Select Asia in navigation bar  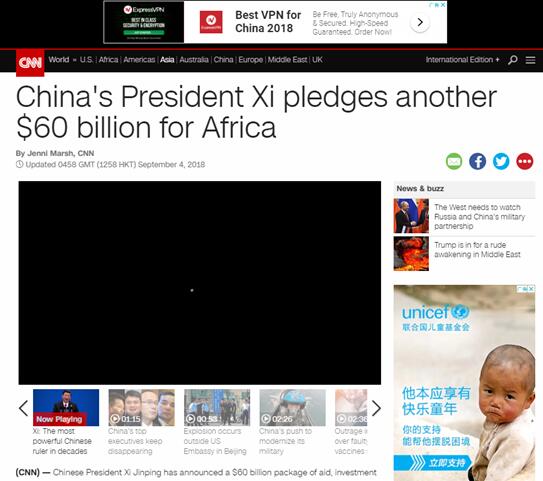(167, 60)
